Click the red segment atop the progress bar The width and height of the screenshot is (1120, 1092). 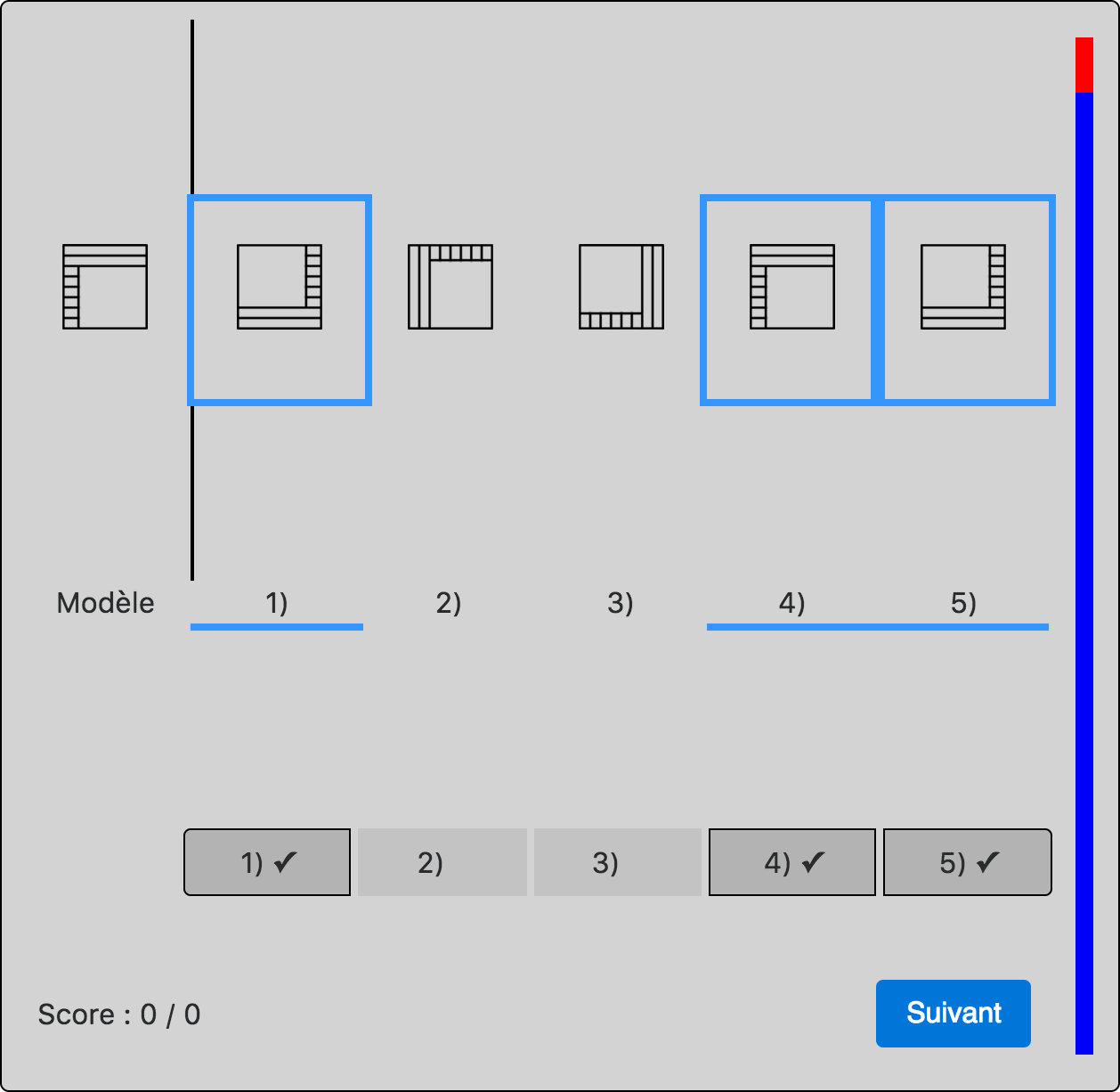(x=1083, y=62)
